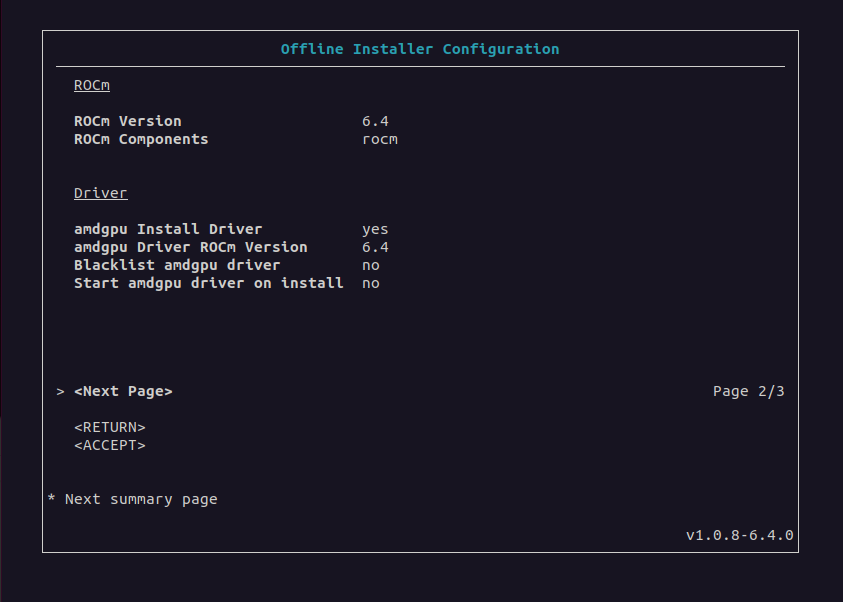Click the ROCm section heading

[x=92, y=85]
